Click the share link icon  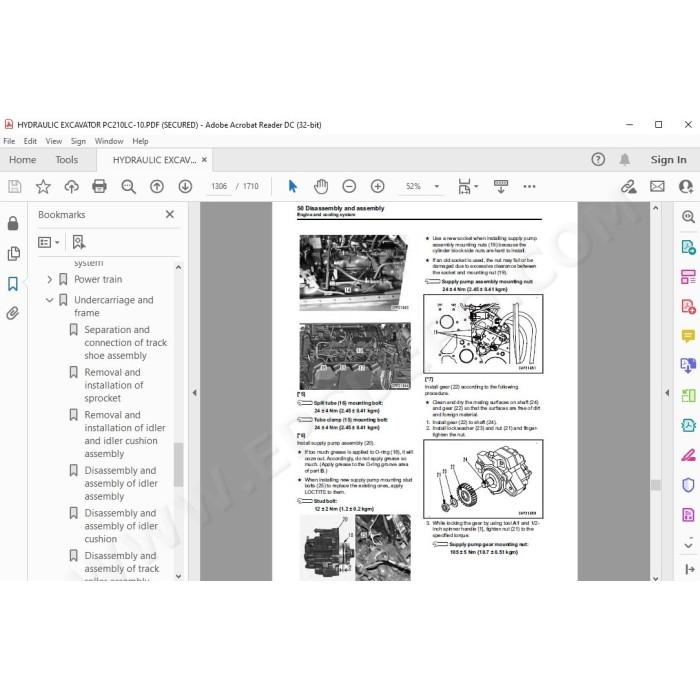tap(629, 186)
